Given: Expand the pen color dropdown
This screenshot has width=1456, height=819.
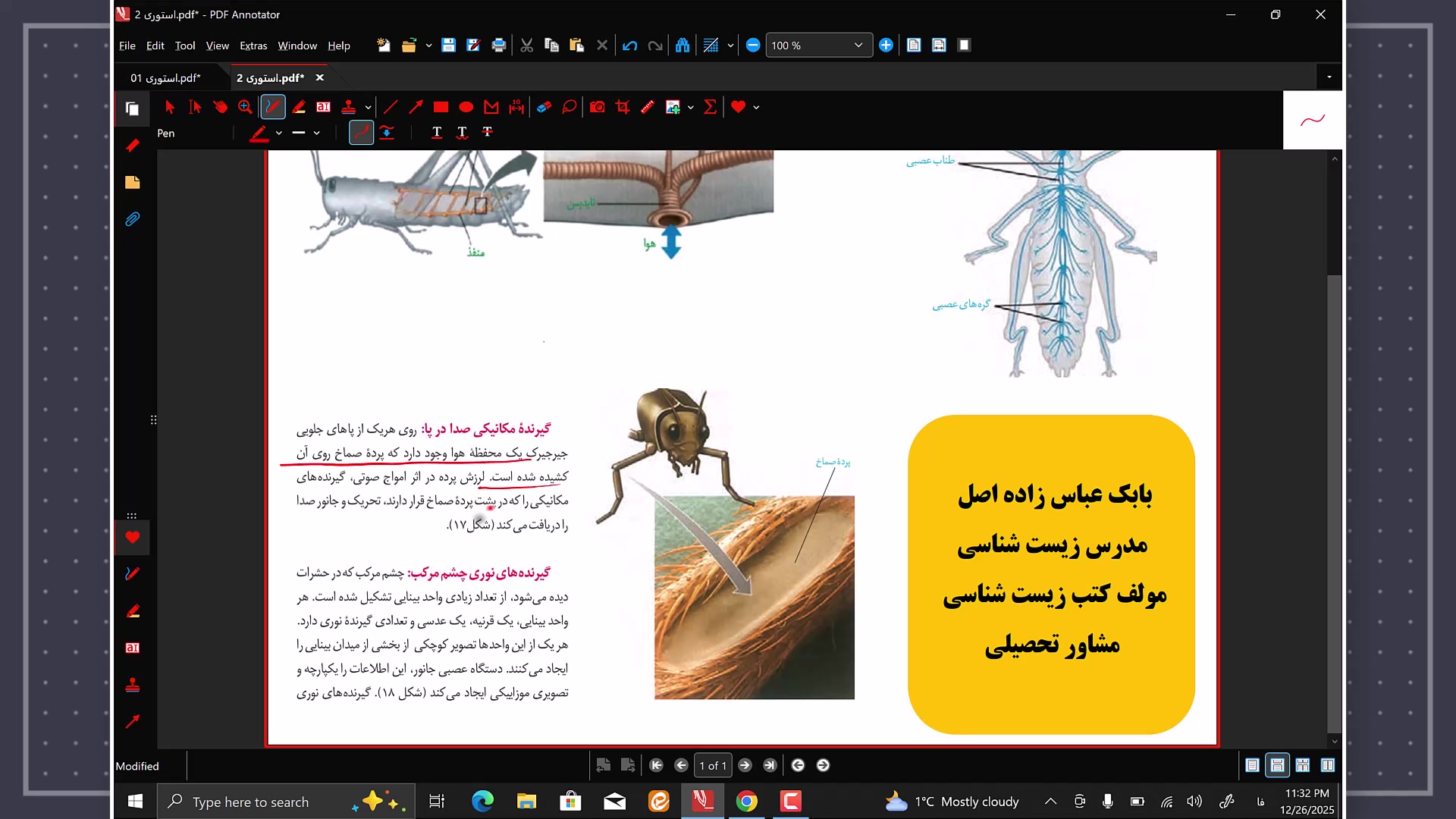Looking at the screenshot, I should pos(279,133).
